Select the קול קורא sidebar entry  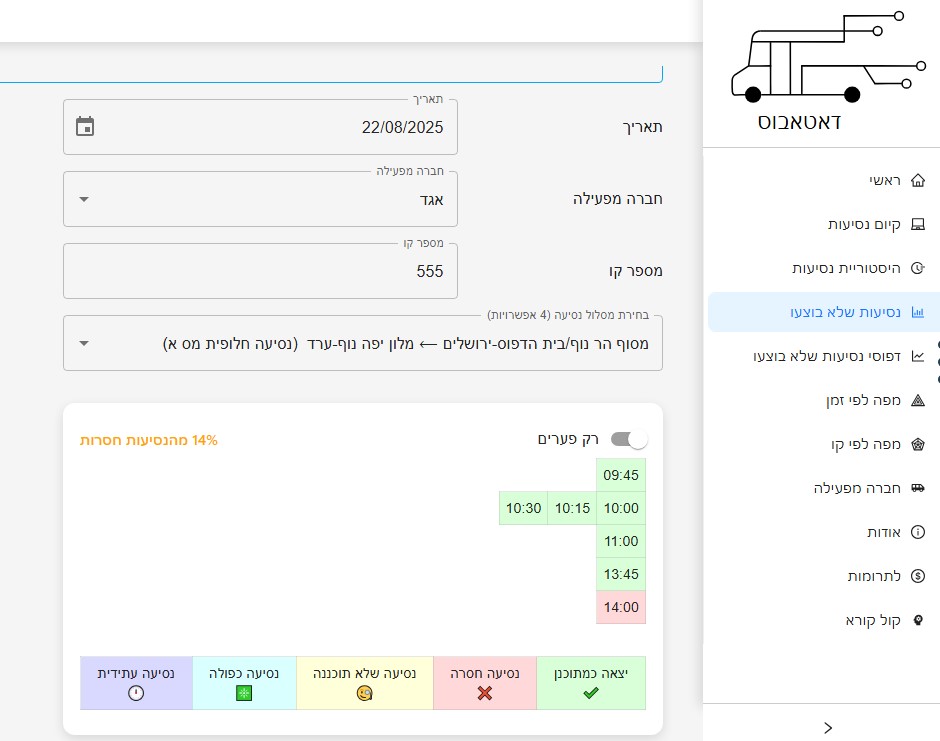[918, 620]
